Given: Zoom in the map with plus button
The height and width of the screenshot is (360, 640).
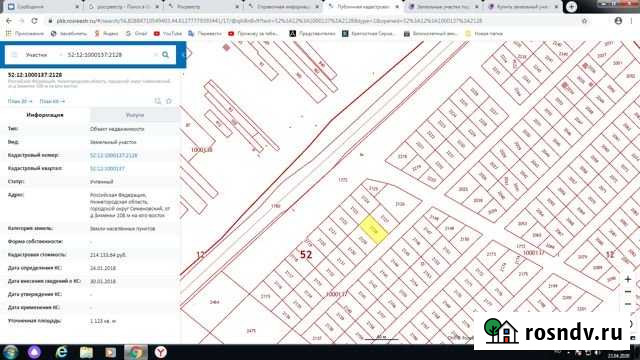Looking at the screenshot, I should 628,279.
